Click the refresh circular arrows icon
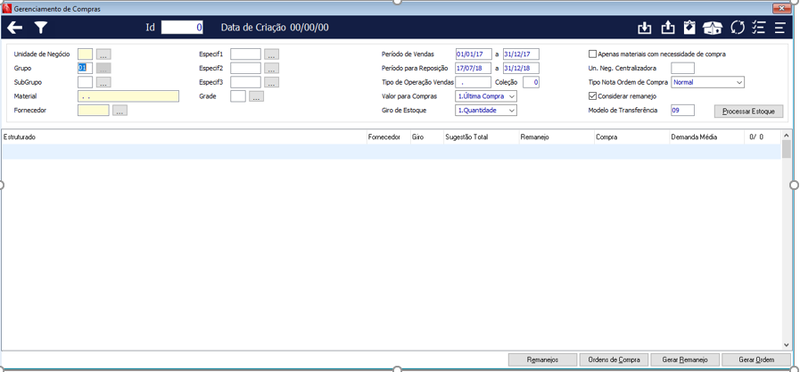The width and height of the screenshot is (800, 372). 737,28
